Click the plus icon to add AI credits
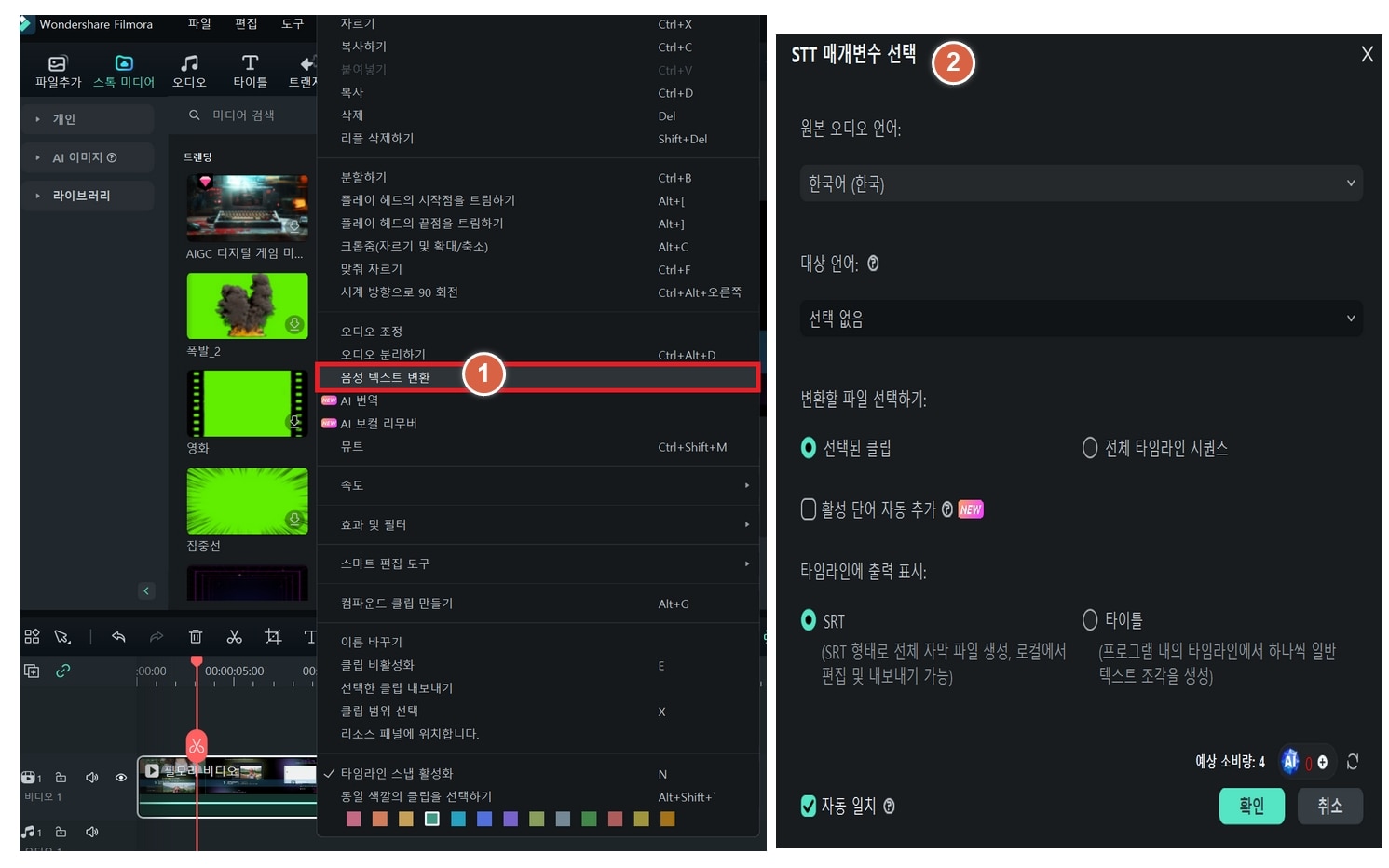This screenshot has width=1389, height=868. point(1322,763)
